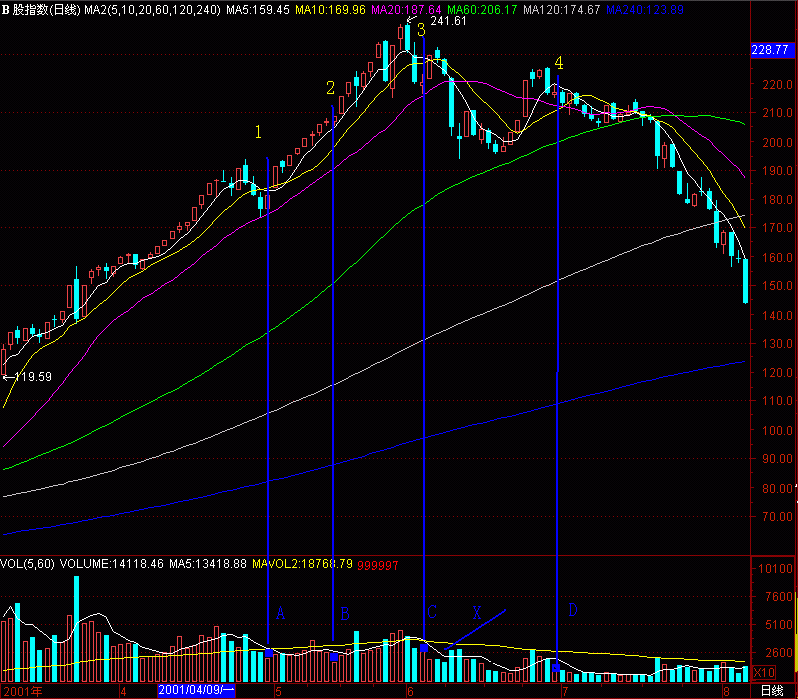Select the 241.61 high price marker
The height and width of the screenshot is (699, 798).
447,21
